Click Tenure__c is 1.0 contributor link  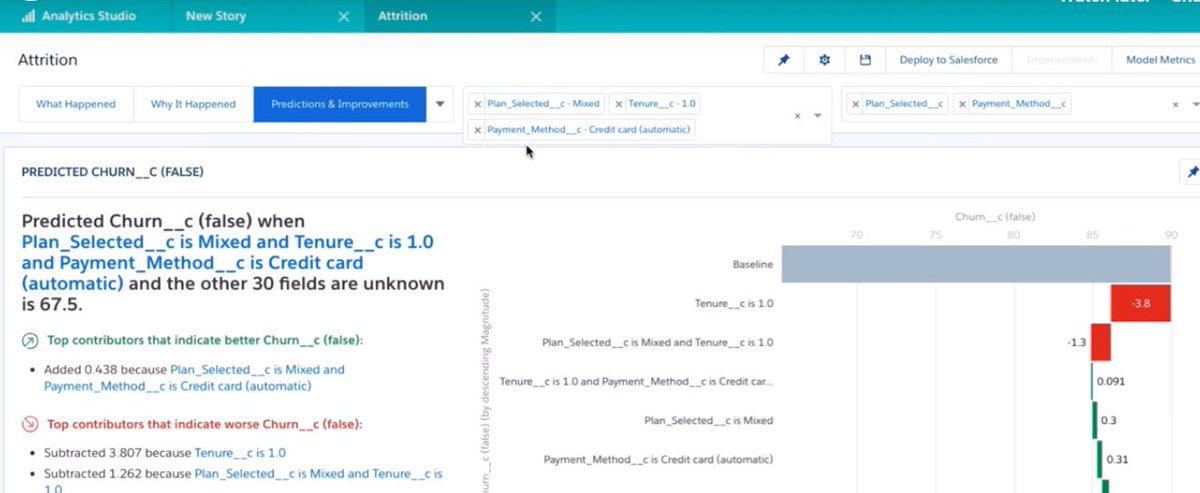click(239, 452)
